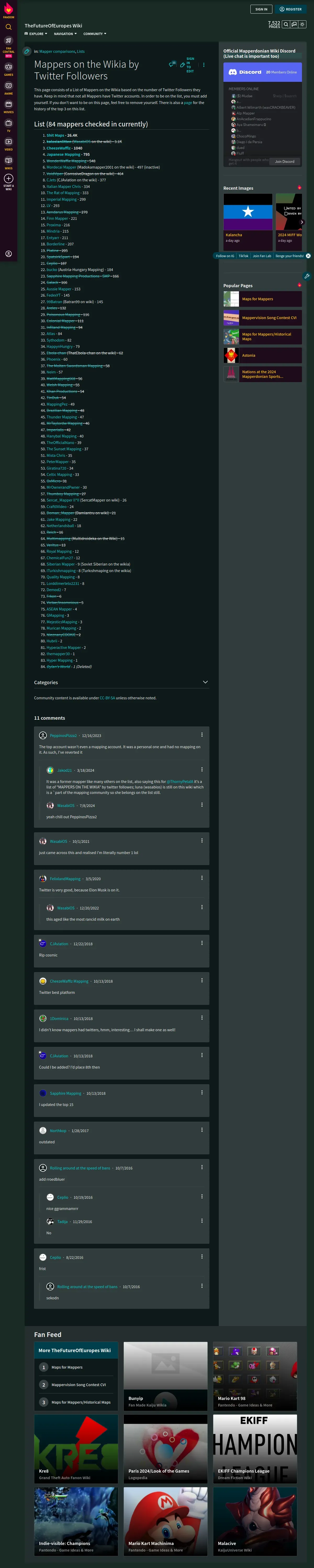This screenshot has height=1568, width=314.
Task: Open WasabiOS profile from 10/1/2021 comment
Action: tap(59, 841)
